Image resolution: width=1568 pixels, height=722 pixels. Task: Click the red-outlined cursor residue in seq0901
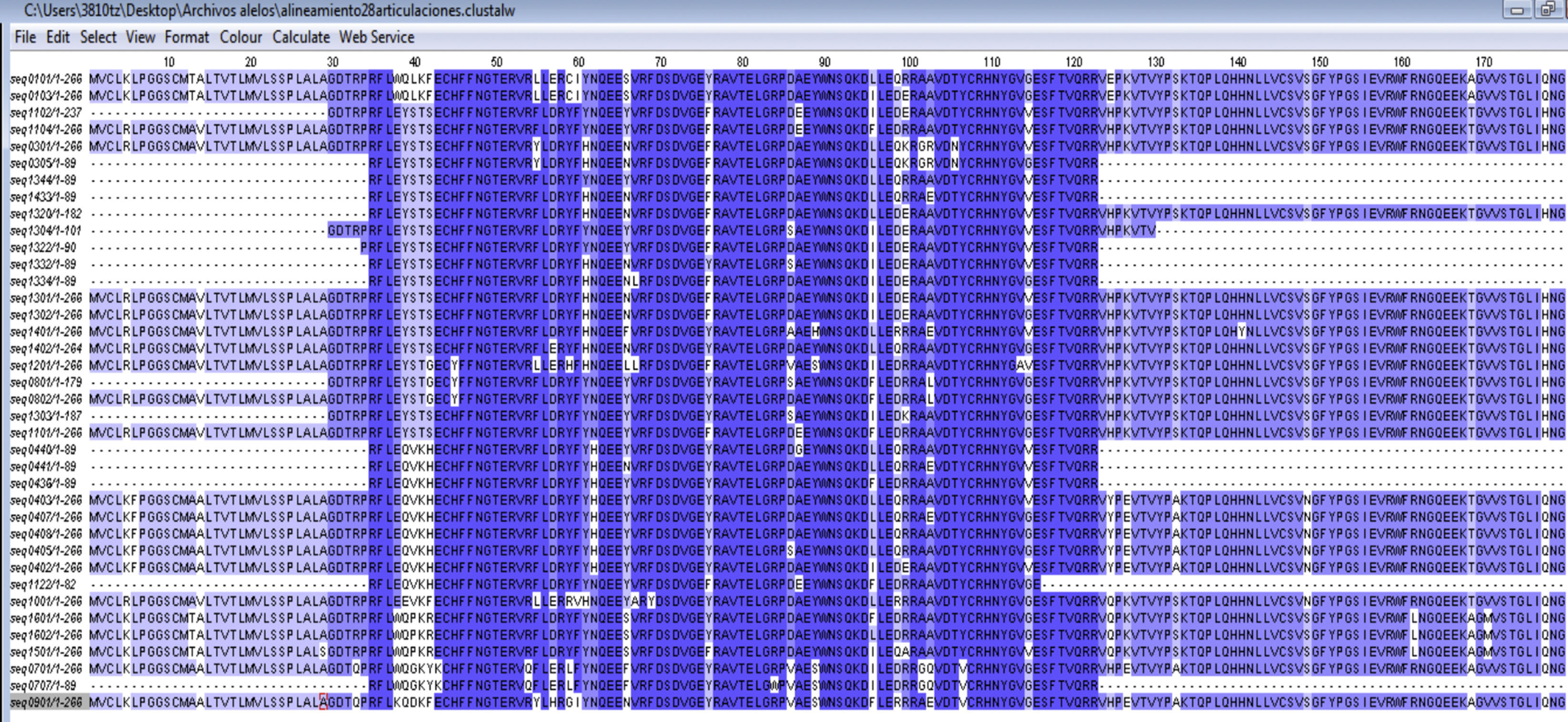[x=323, y=702]
